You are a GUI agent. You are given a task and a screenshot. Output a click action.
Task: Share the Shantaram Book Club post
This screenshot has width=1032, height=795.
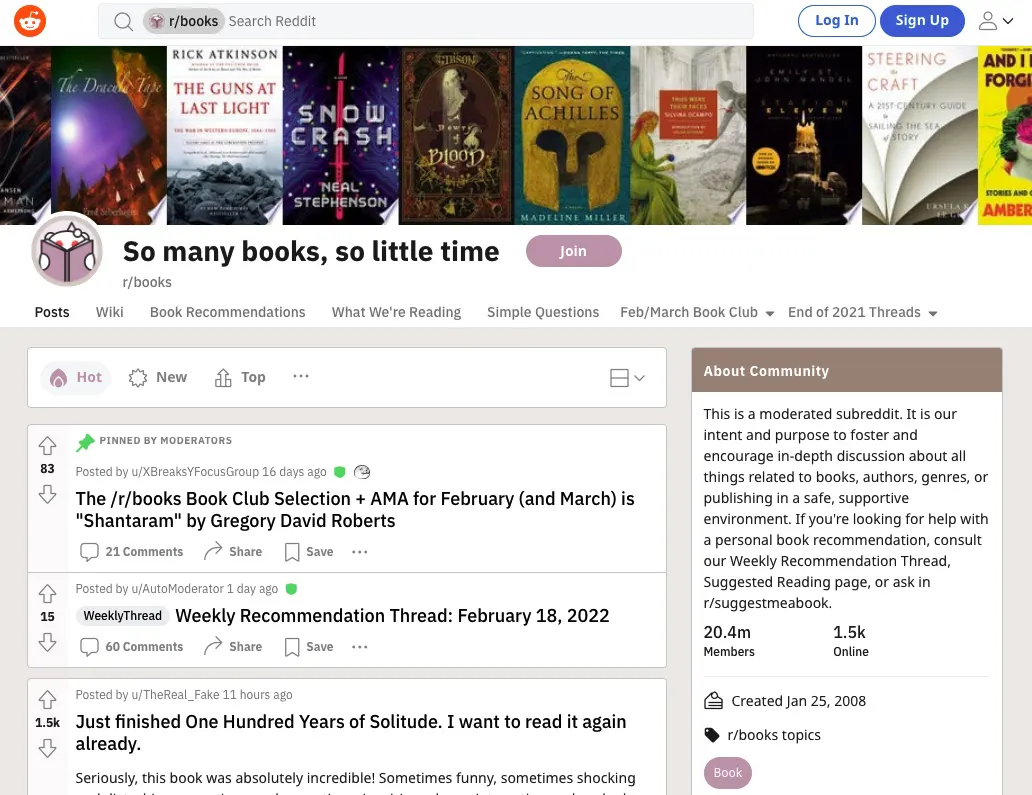pos(233,551)
